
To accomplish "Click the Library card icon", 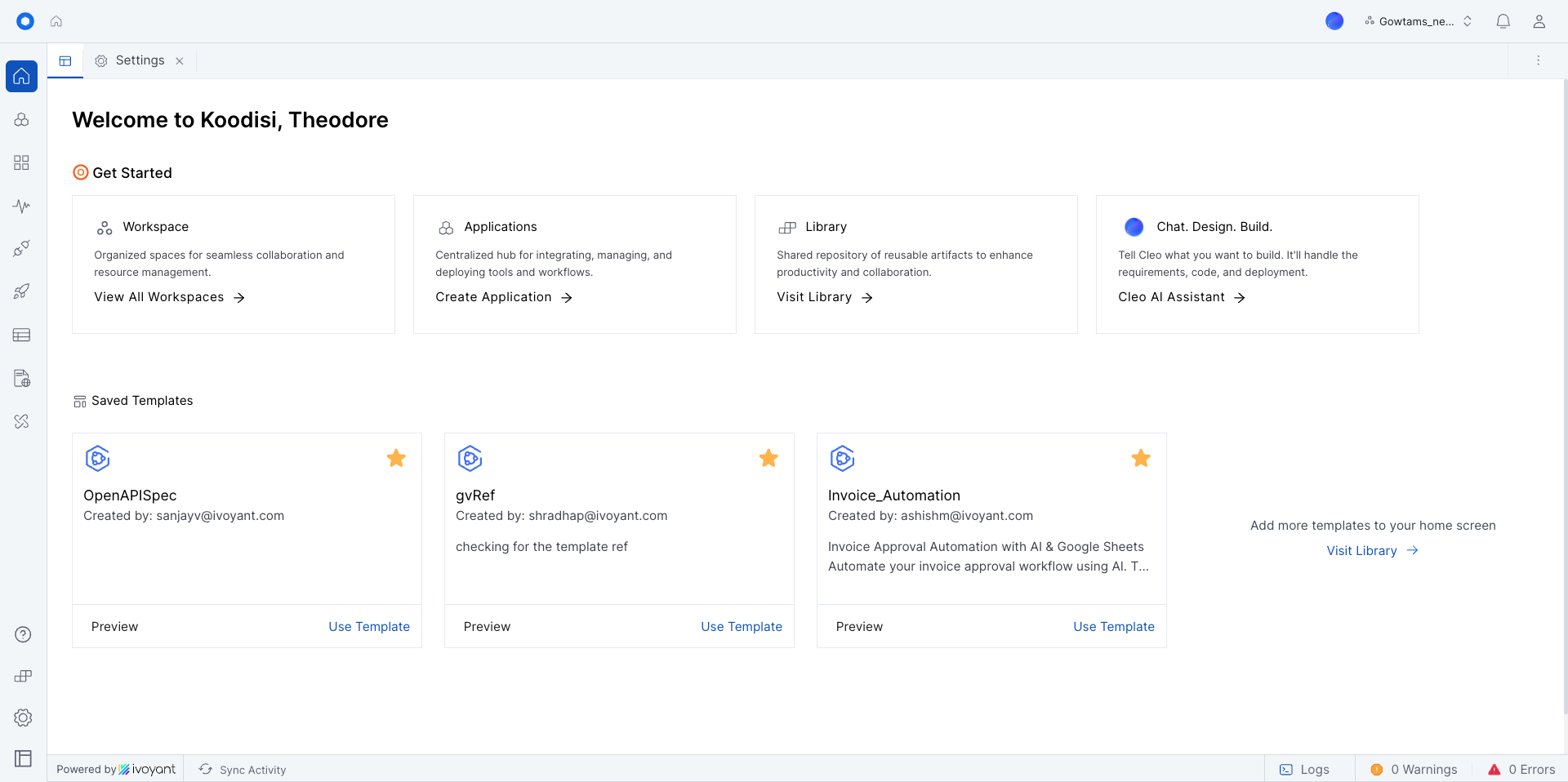I will point(787,228).
